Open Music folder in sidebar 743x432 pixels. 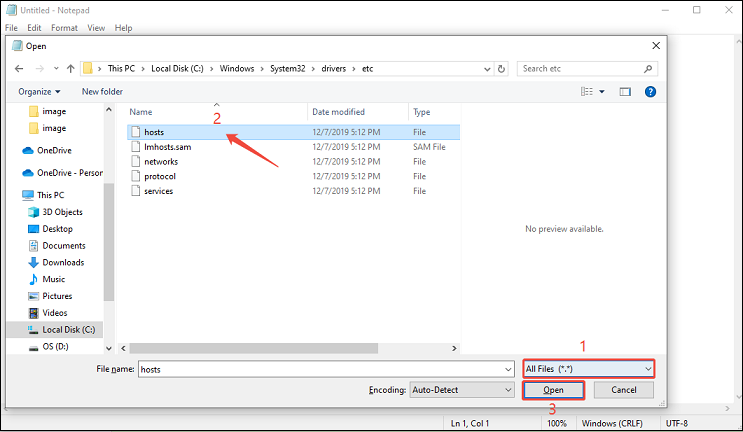click(46, 279)
